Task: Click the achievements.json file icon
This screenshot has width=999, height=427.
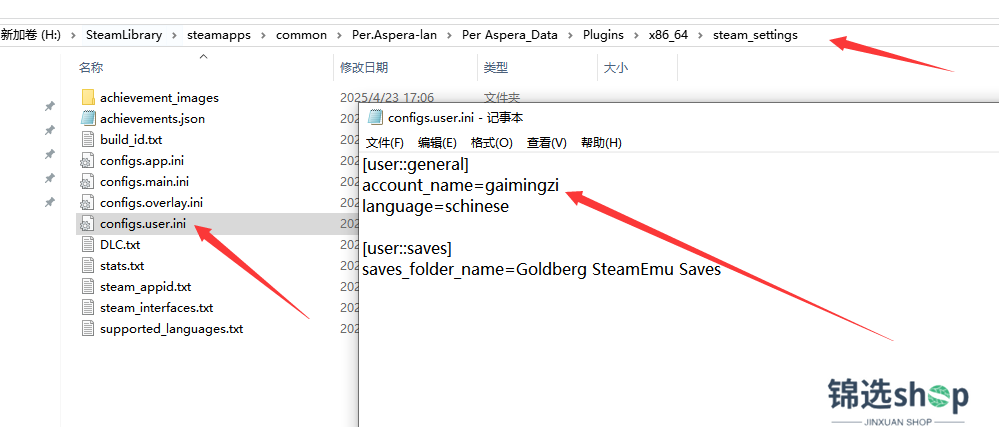Action: 88,119
